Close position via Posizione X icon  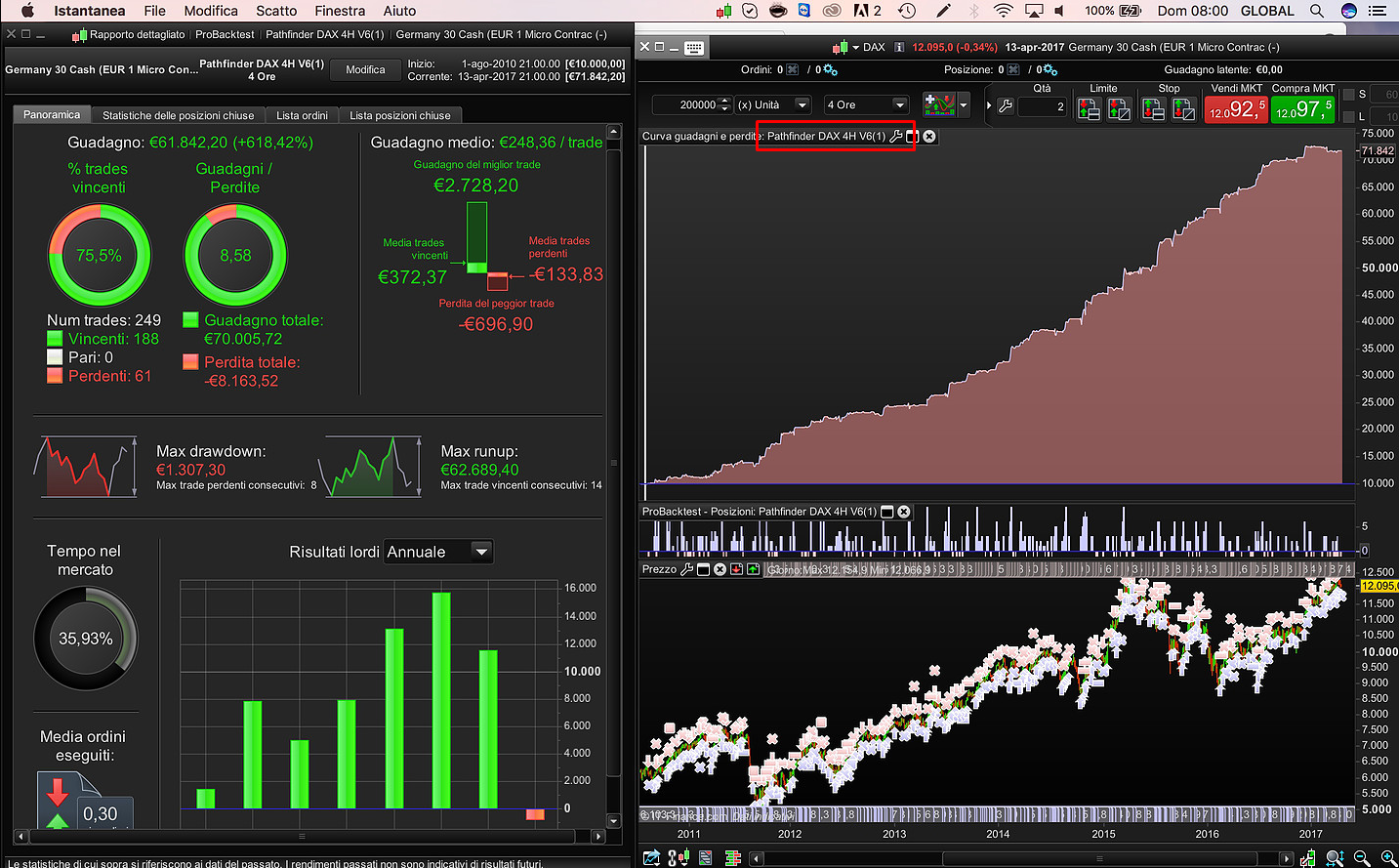(1013, 69)
